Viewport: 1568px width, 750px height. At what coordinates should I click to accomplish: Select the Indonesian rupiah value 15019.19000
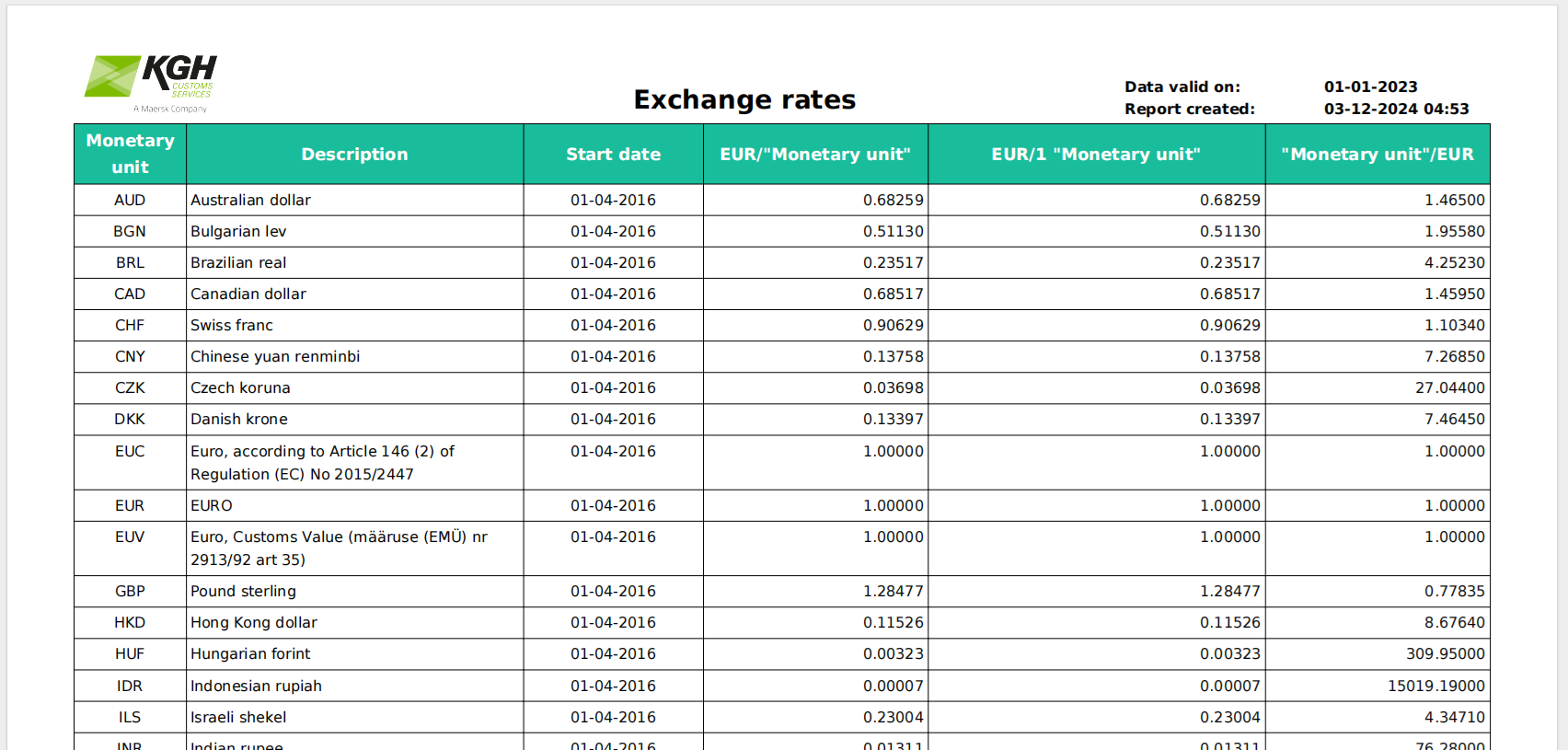pos(1435,687)
